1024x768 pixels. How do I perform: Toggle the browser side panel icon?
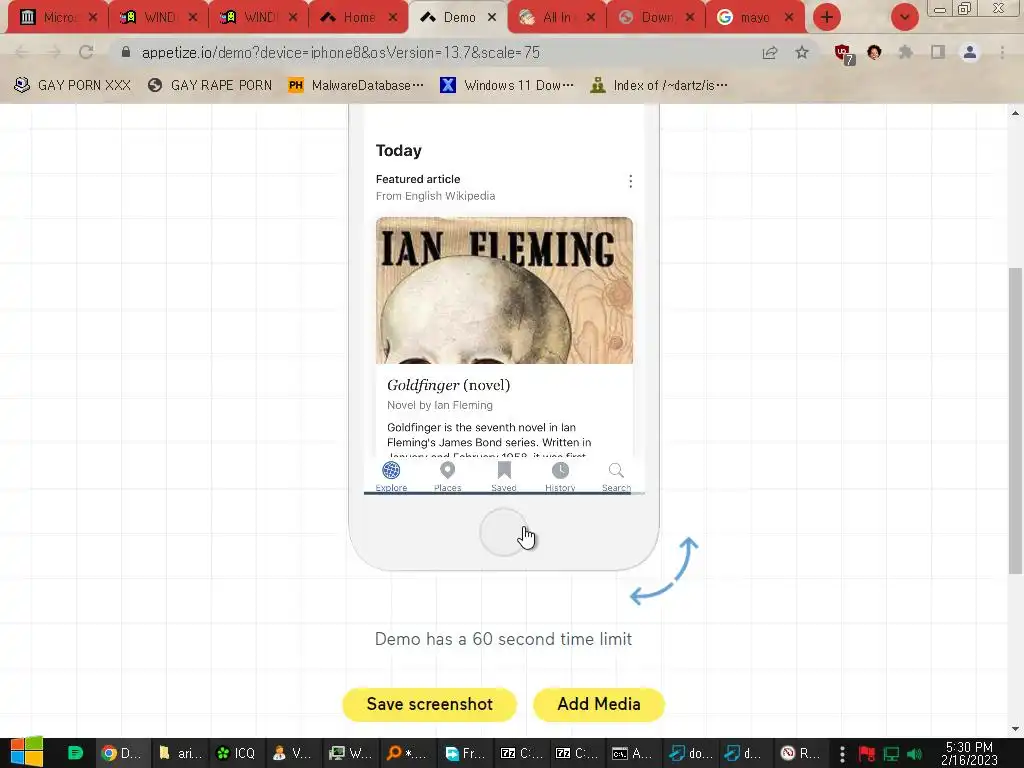pyautogui.click(x=938, y=52)
